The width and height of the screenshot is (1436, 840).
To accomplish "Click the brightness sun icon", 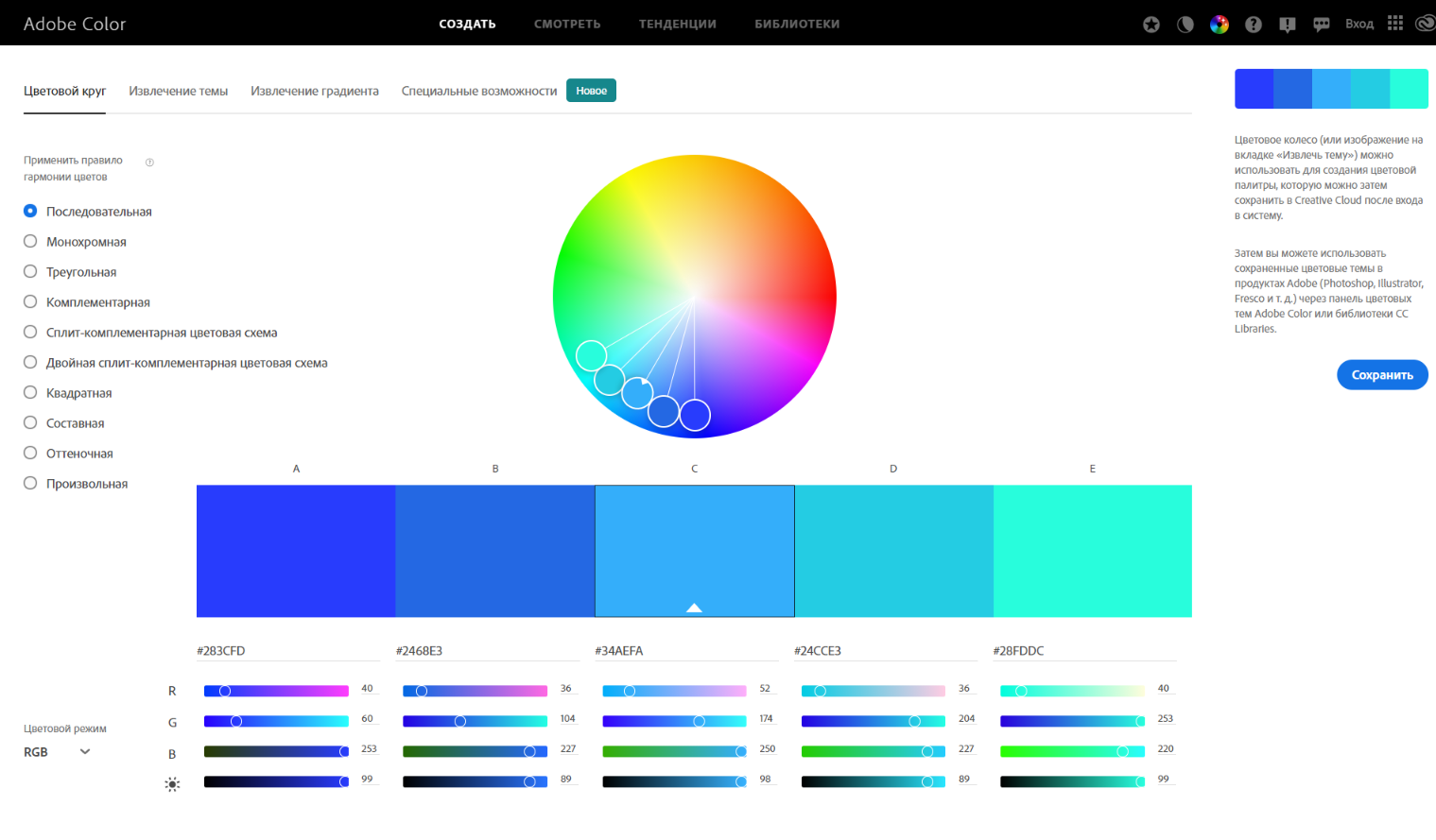I will tap(172, 784).
